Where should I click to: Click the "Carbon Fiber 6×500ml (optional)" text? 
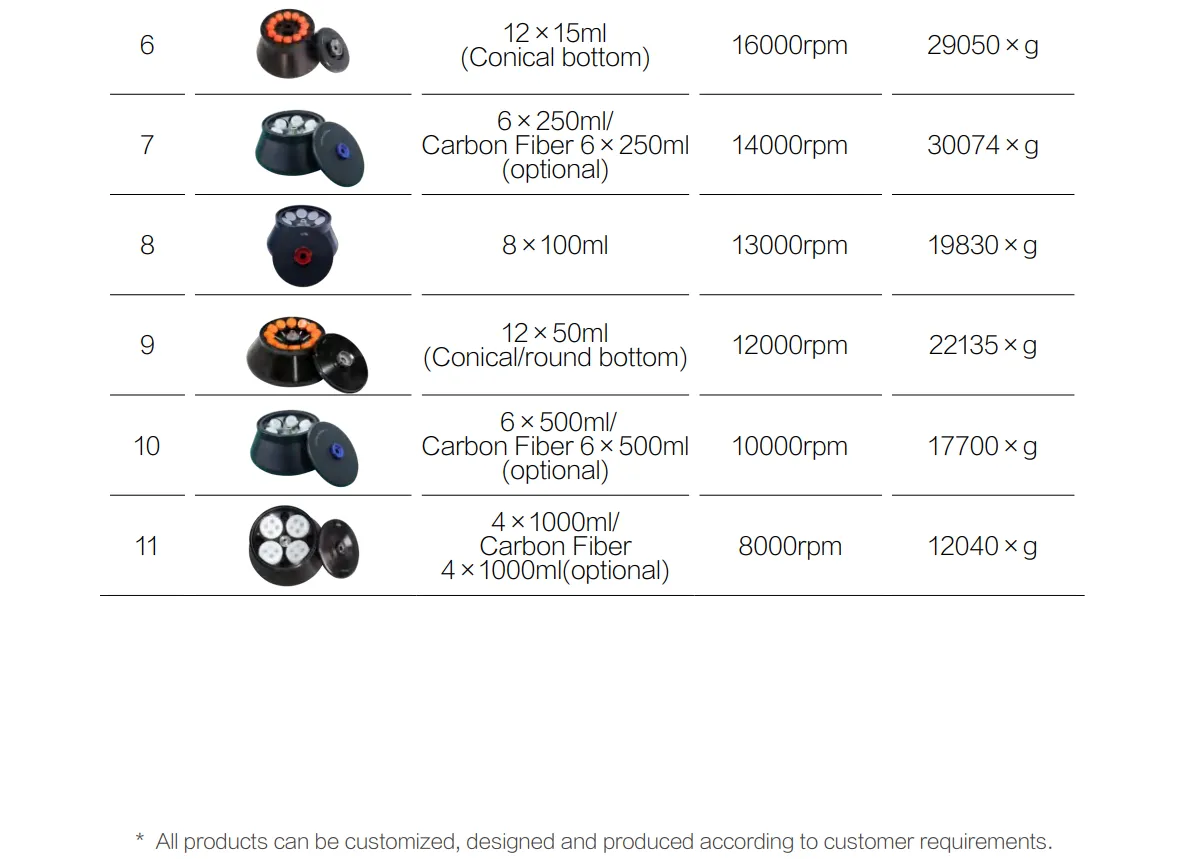(555, 458)
